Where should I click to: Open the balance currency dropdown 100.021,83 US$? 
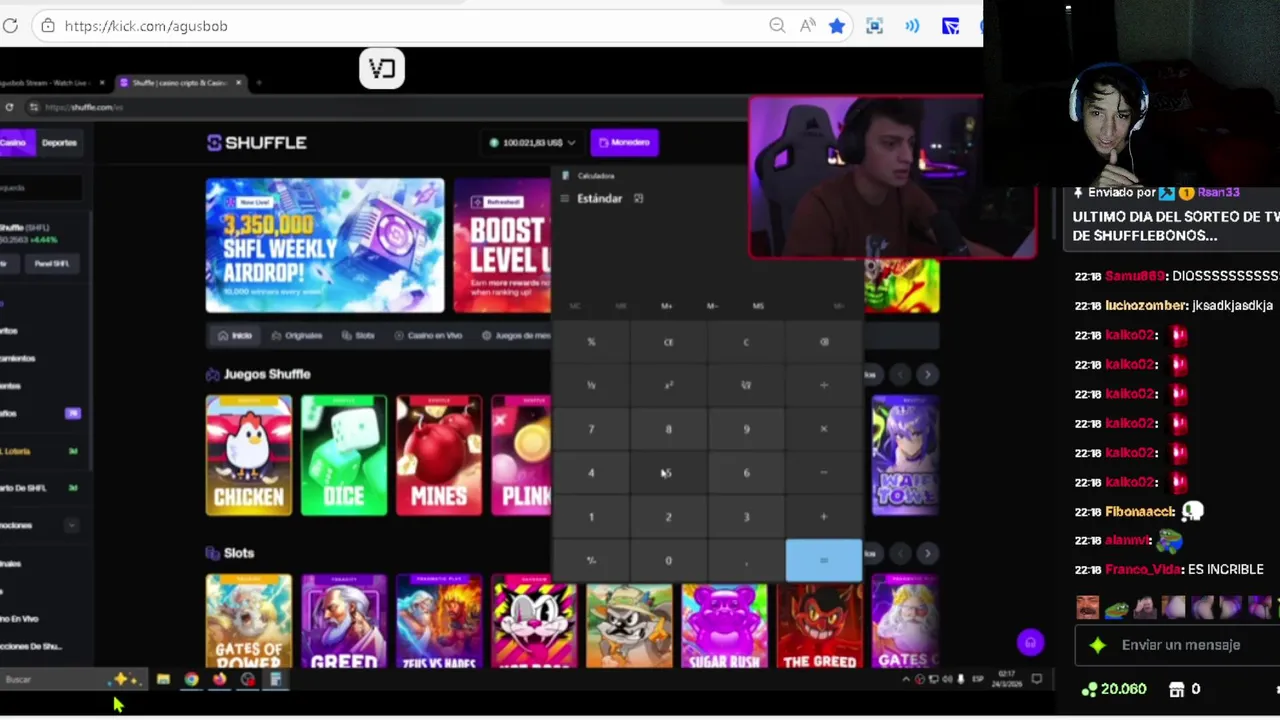pos(533,143)
